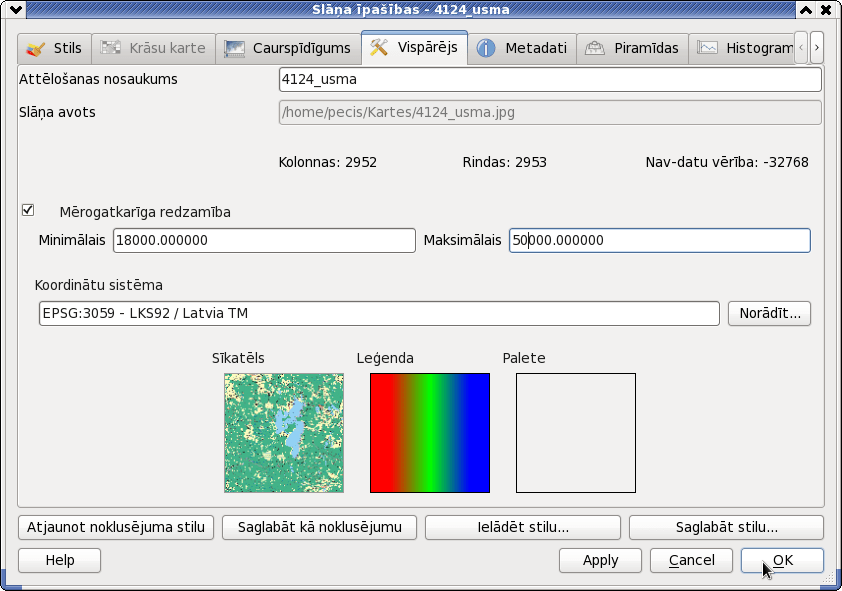Click the Rindas: 2953 text
This screenshot has height=591, width=842.
coord(505,162)
